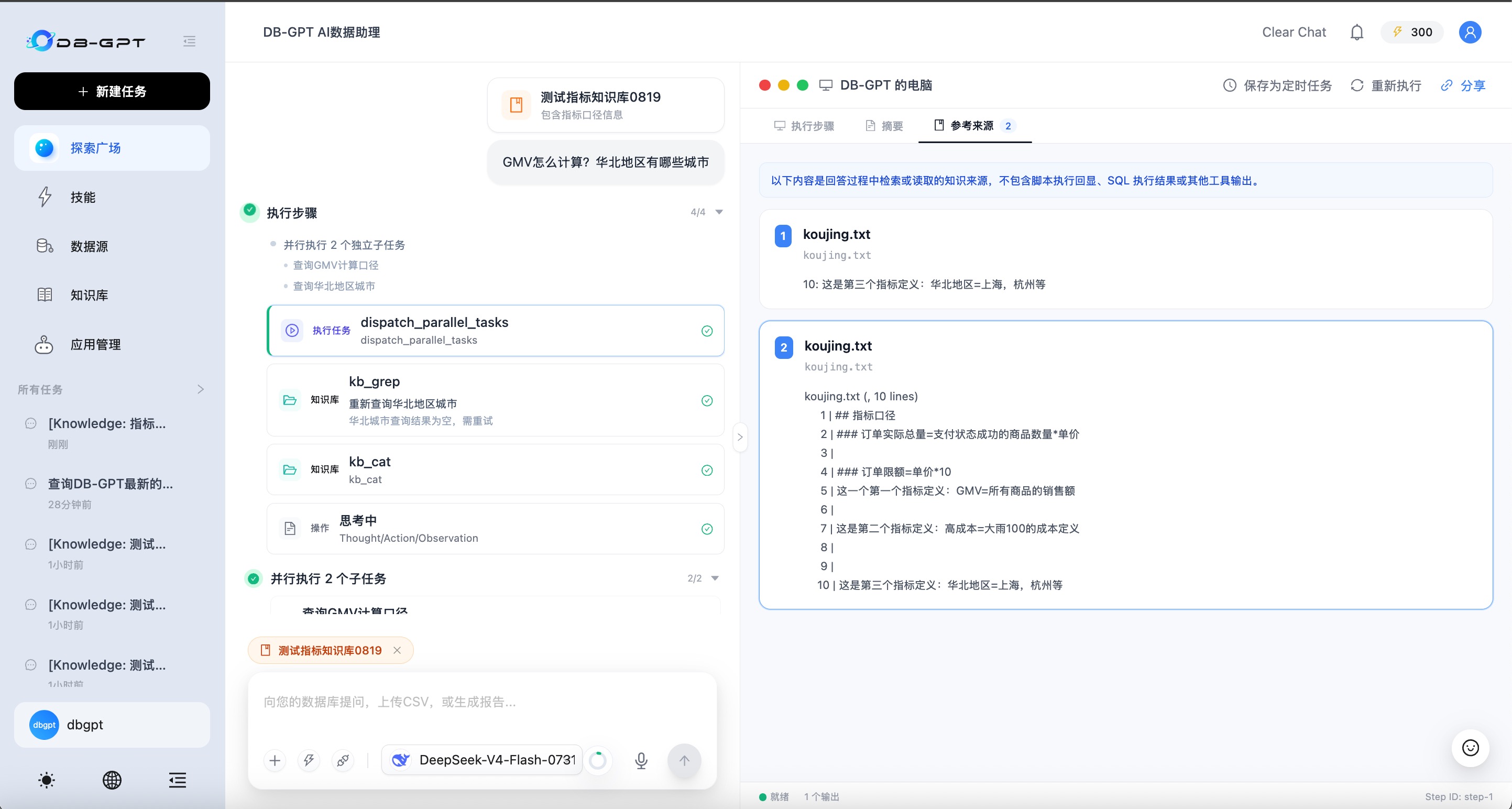
Task: Activate microphone voice input
Action: point(641,761)
